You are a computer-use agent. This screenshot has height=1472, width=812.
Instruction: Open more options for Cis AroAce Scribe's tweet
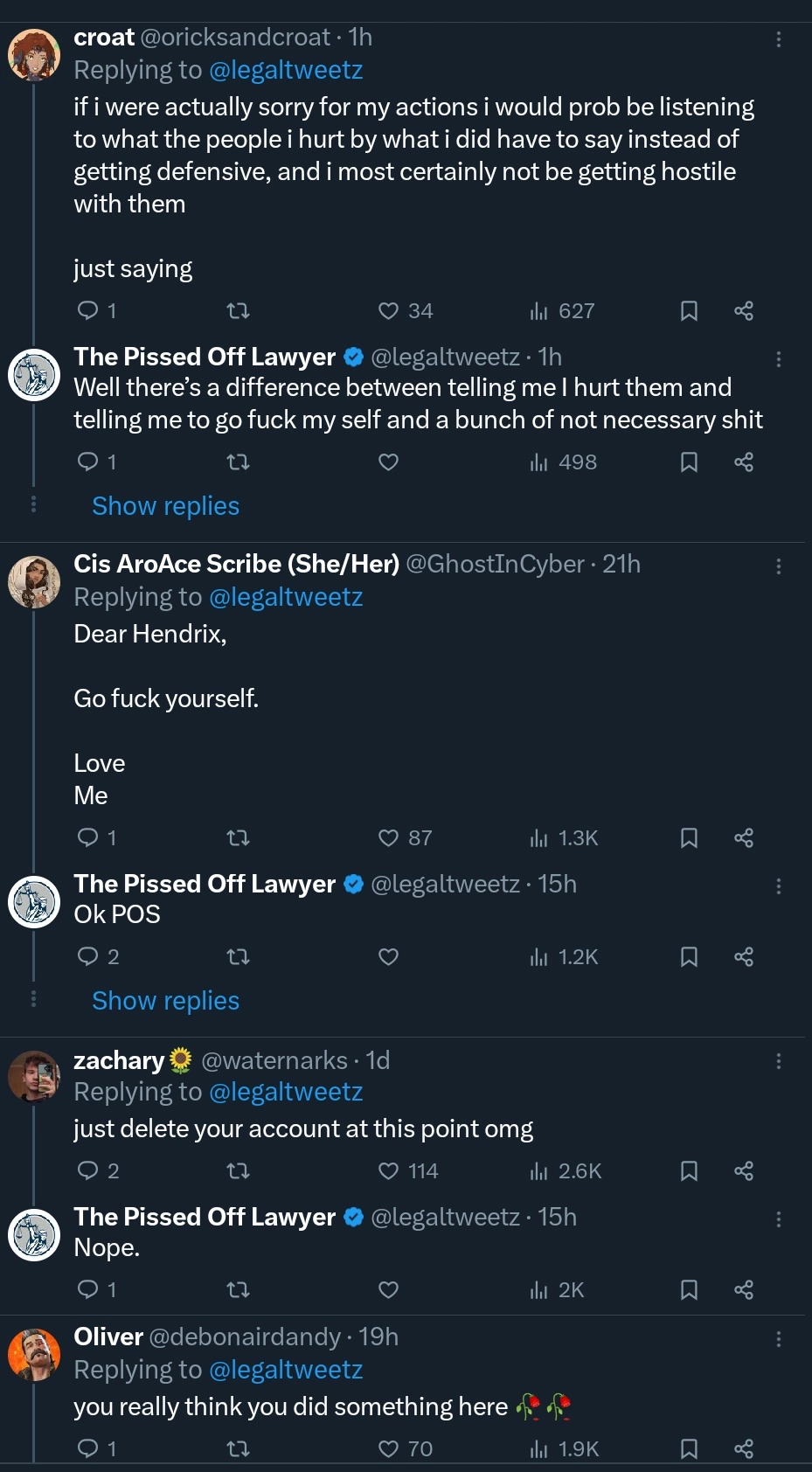point(778,566)
